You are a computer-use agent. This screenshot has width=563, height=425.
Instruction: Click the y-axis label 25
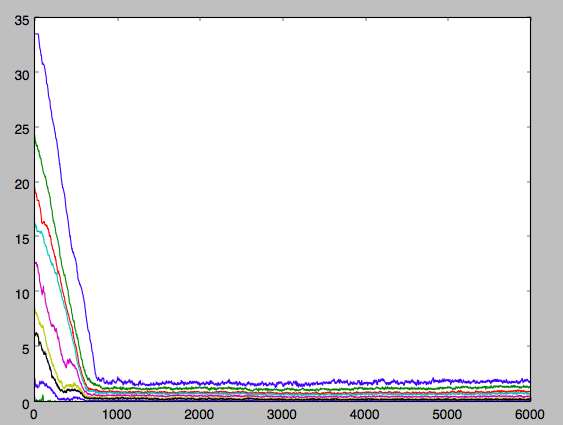(x=22, y=130)
